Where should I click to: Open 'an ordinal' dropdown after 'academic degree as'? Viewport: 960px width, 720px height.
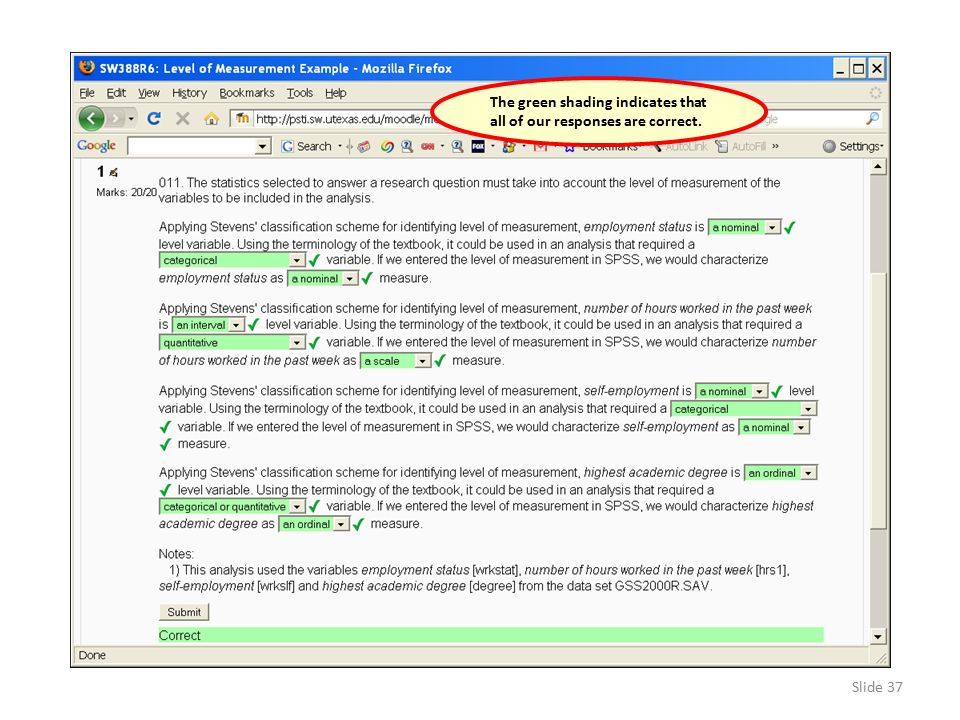tap(314, 524)
